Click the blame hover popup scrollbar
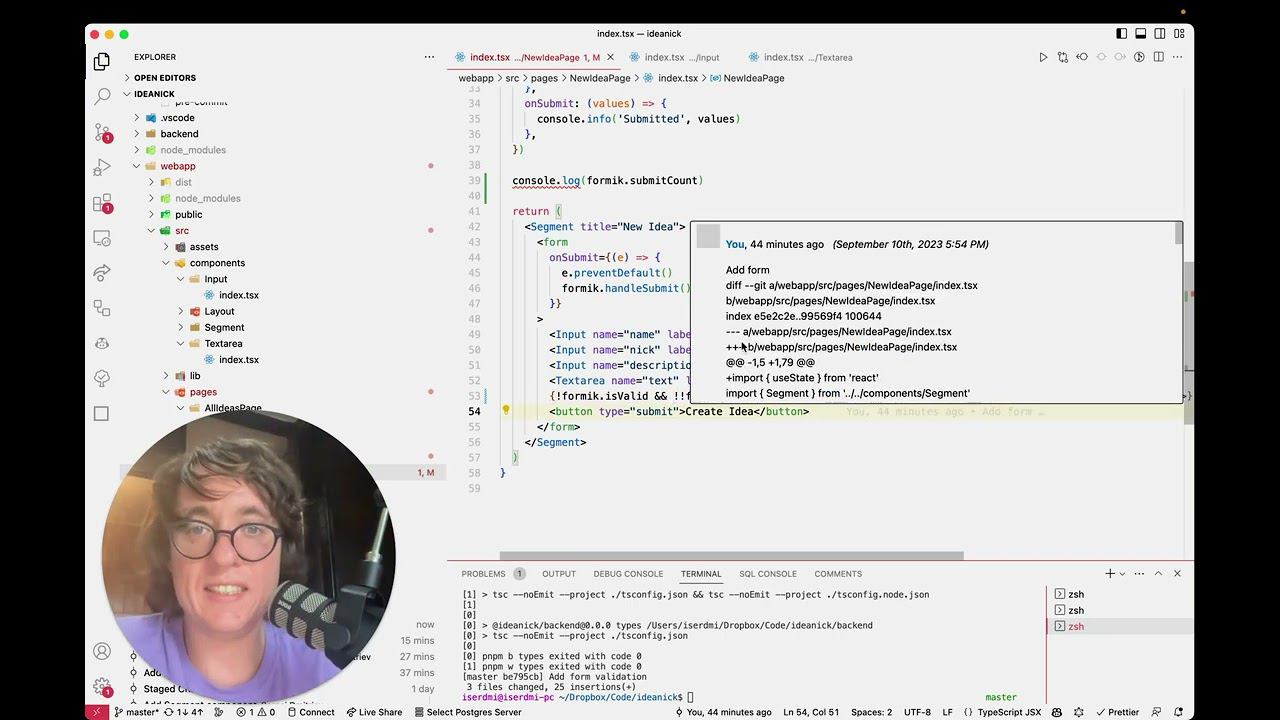The image size is (1280, 720). coord(1179,233)
